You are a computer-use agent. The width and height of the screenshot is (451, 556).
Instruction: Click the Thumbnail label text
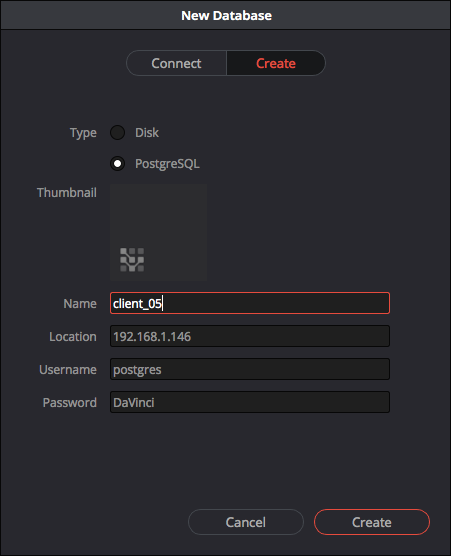pyautogui.click(x=67, y=193)
